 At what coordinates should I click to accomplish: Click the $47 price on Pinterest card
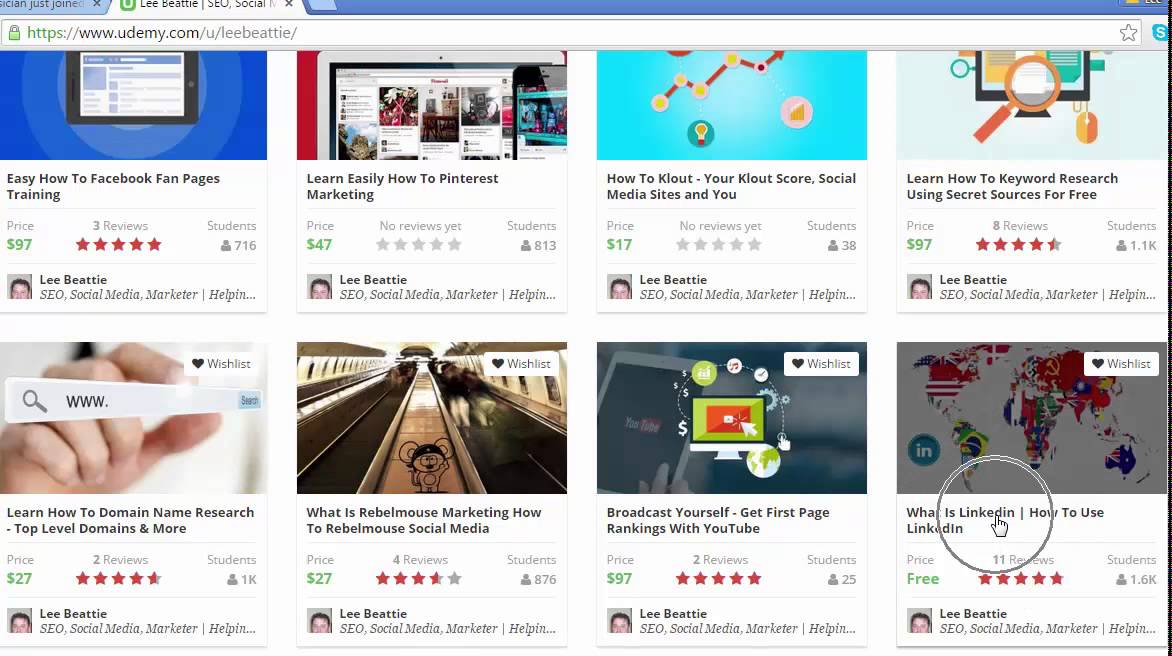click(319, 244)
